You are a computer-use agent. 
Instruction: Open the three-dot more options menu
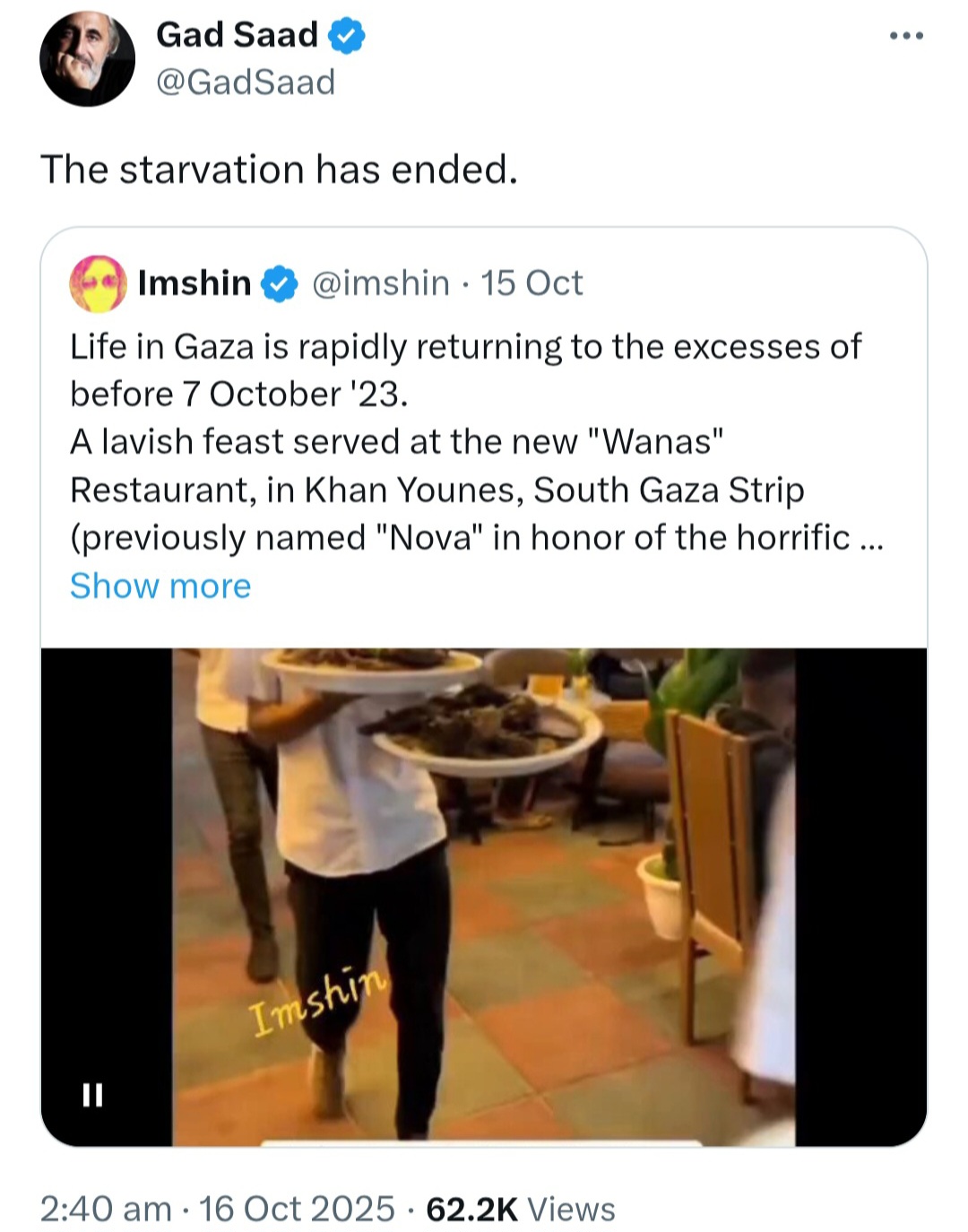click(x=906, y=37)
